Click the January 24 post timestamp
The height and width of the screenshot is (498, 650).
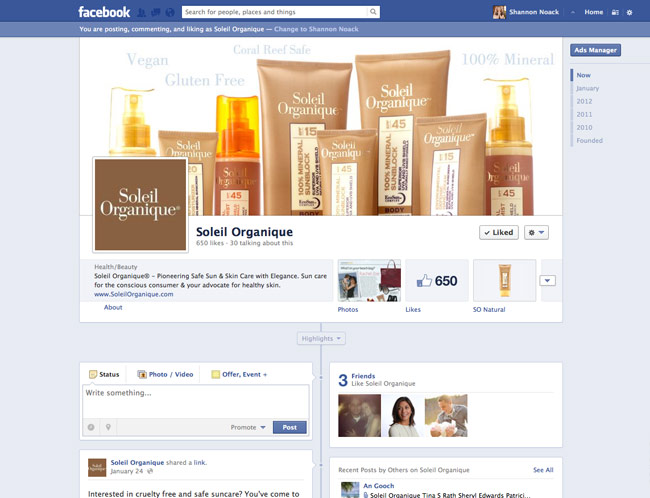pyautogui.click(x=127, y=471)
